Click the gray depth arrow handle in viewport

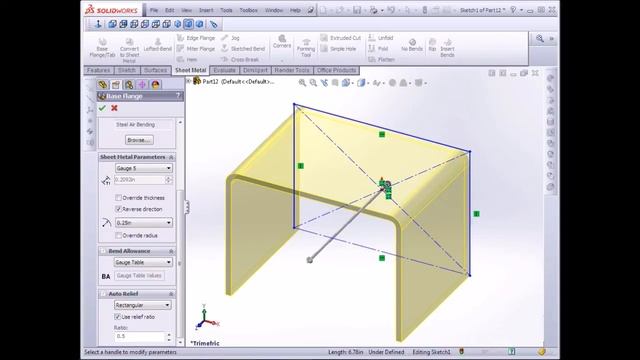click(309, 260)
